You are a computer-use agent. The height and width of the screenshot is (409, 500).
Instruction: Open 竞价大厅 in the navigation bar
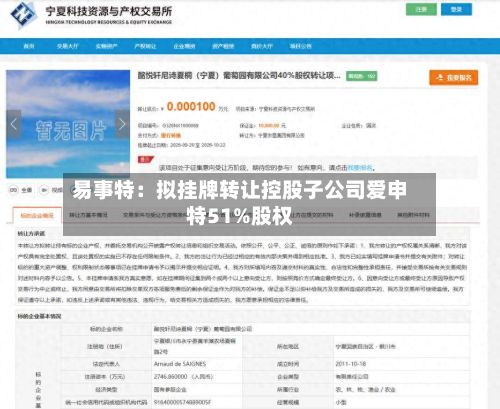point(262,46)
